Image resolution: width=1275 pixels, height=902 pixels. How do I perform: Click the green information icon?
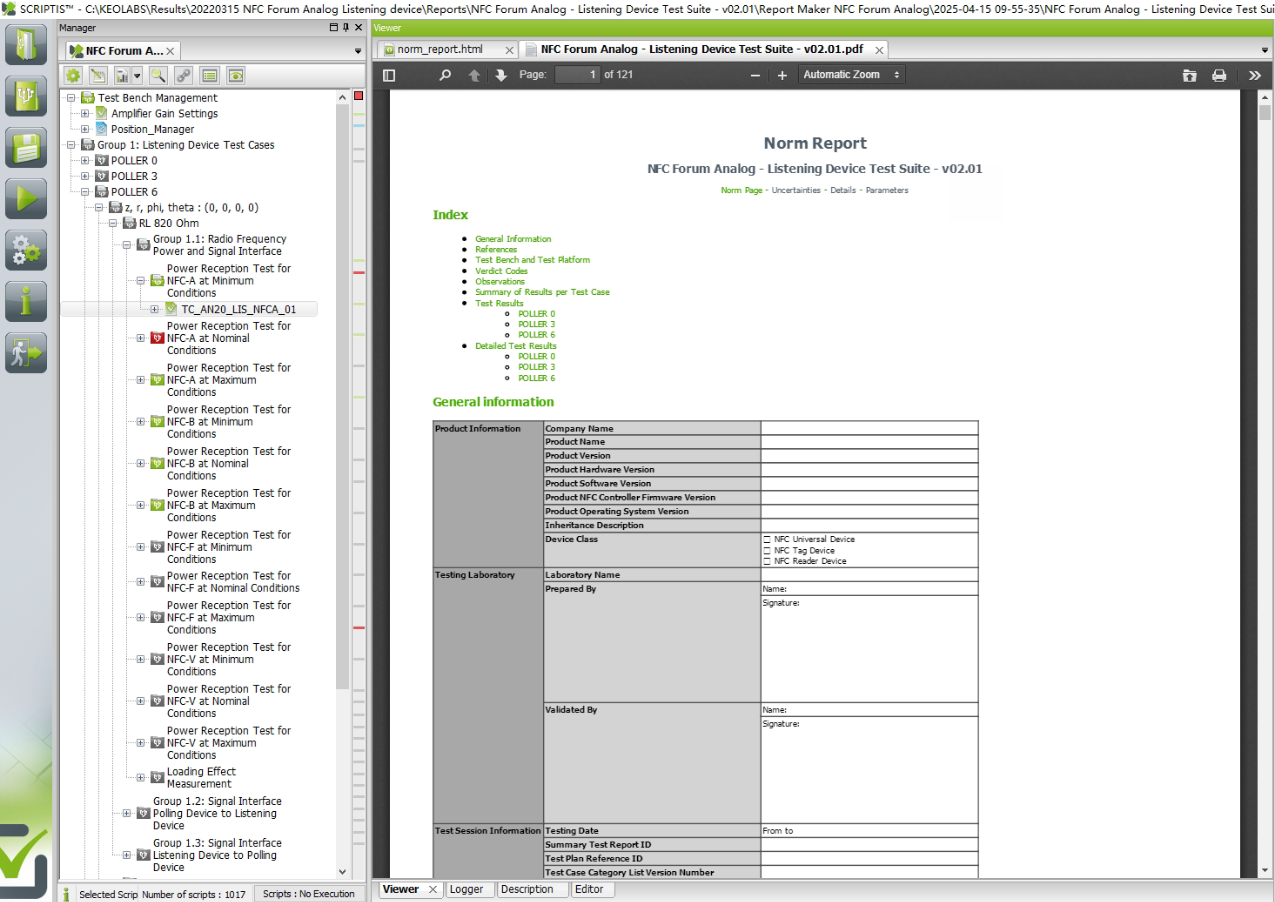pyautogui.click(x=26, y=301)
